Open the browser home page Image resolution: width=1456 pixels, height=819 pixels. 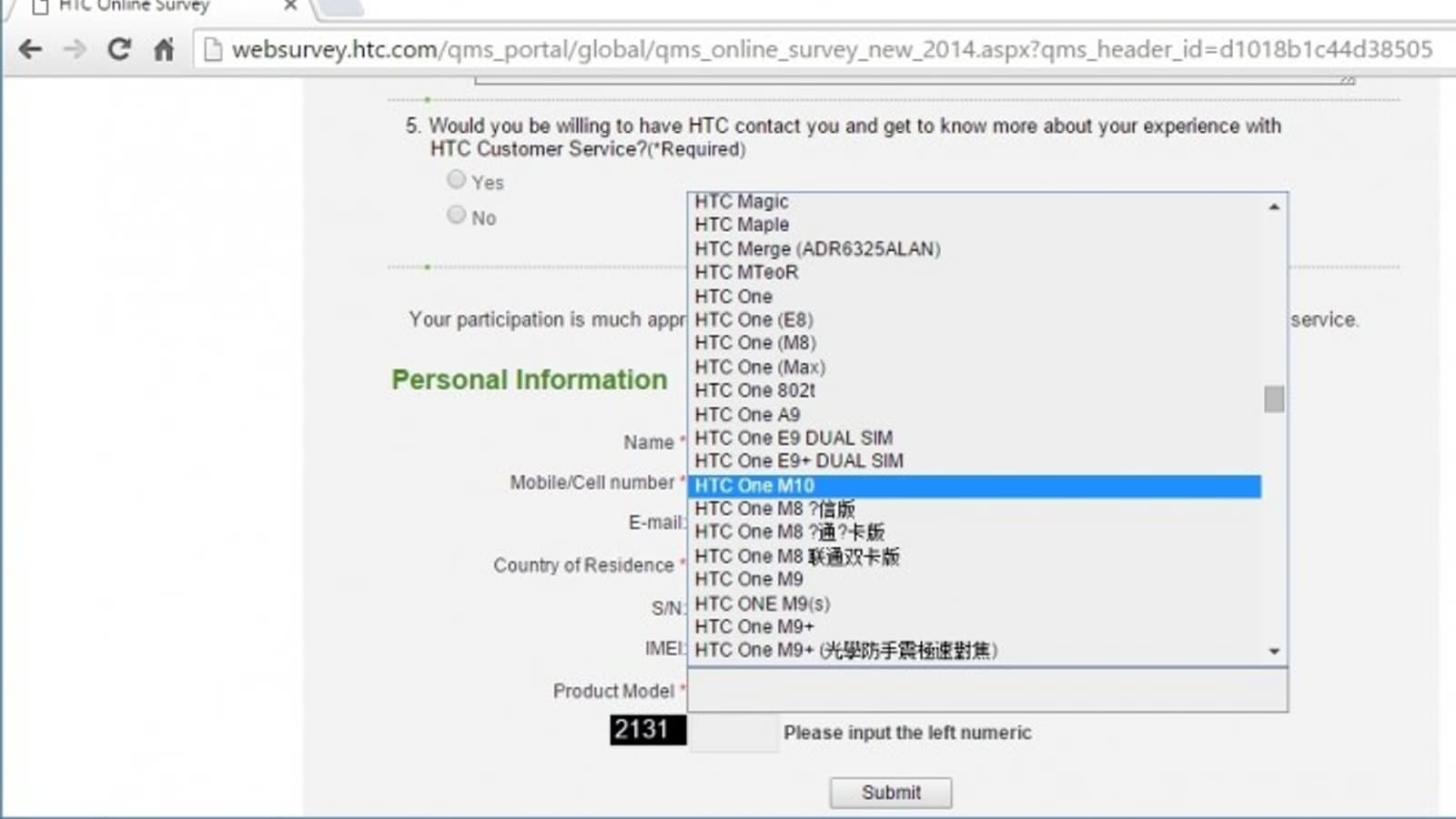(x=164, y=49)
